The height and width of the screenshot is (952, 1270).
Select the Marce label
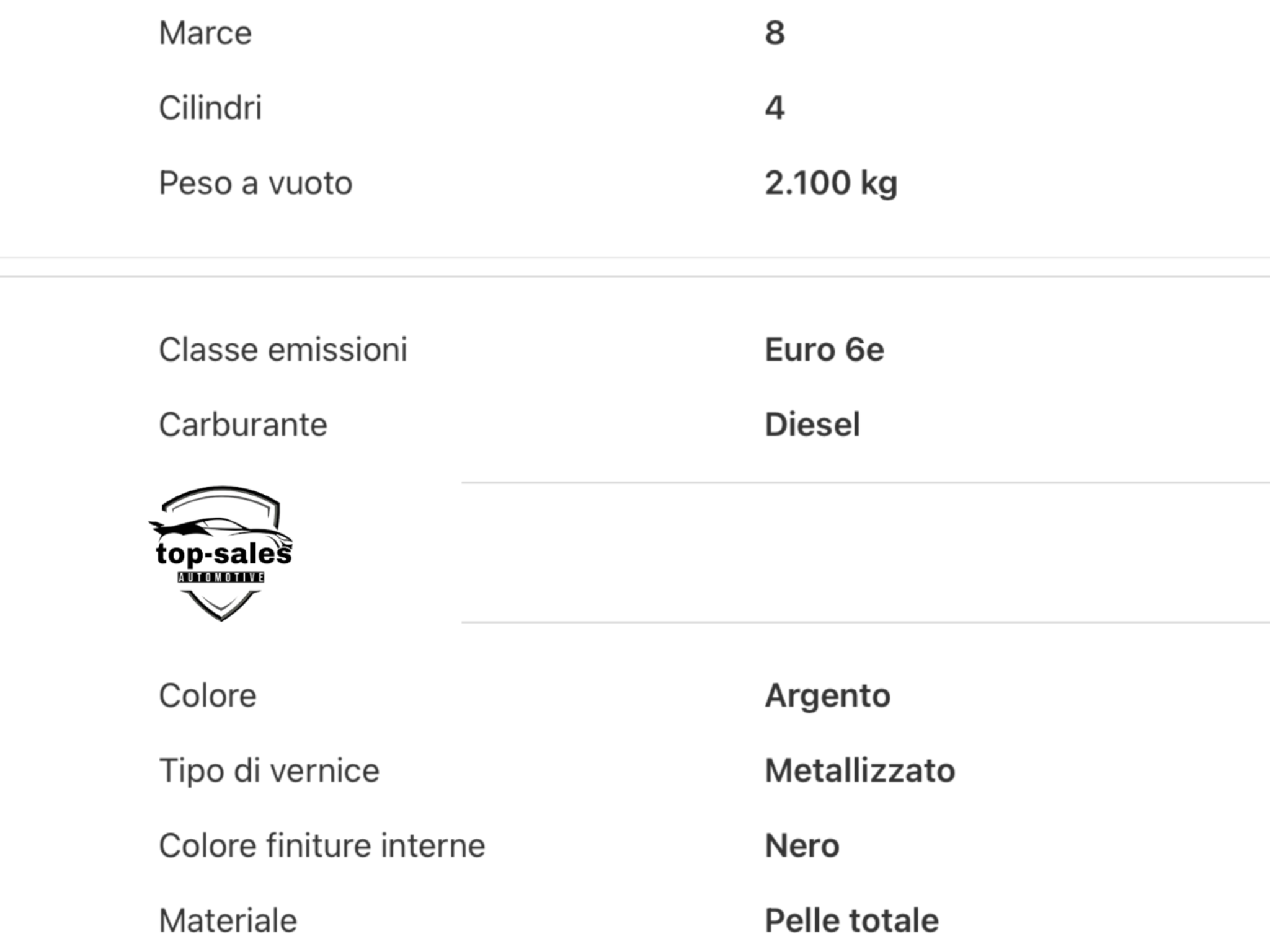pyautogui.click(x=205, y=33)
